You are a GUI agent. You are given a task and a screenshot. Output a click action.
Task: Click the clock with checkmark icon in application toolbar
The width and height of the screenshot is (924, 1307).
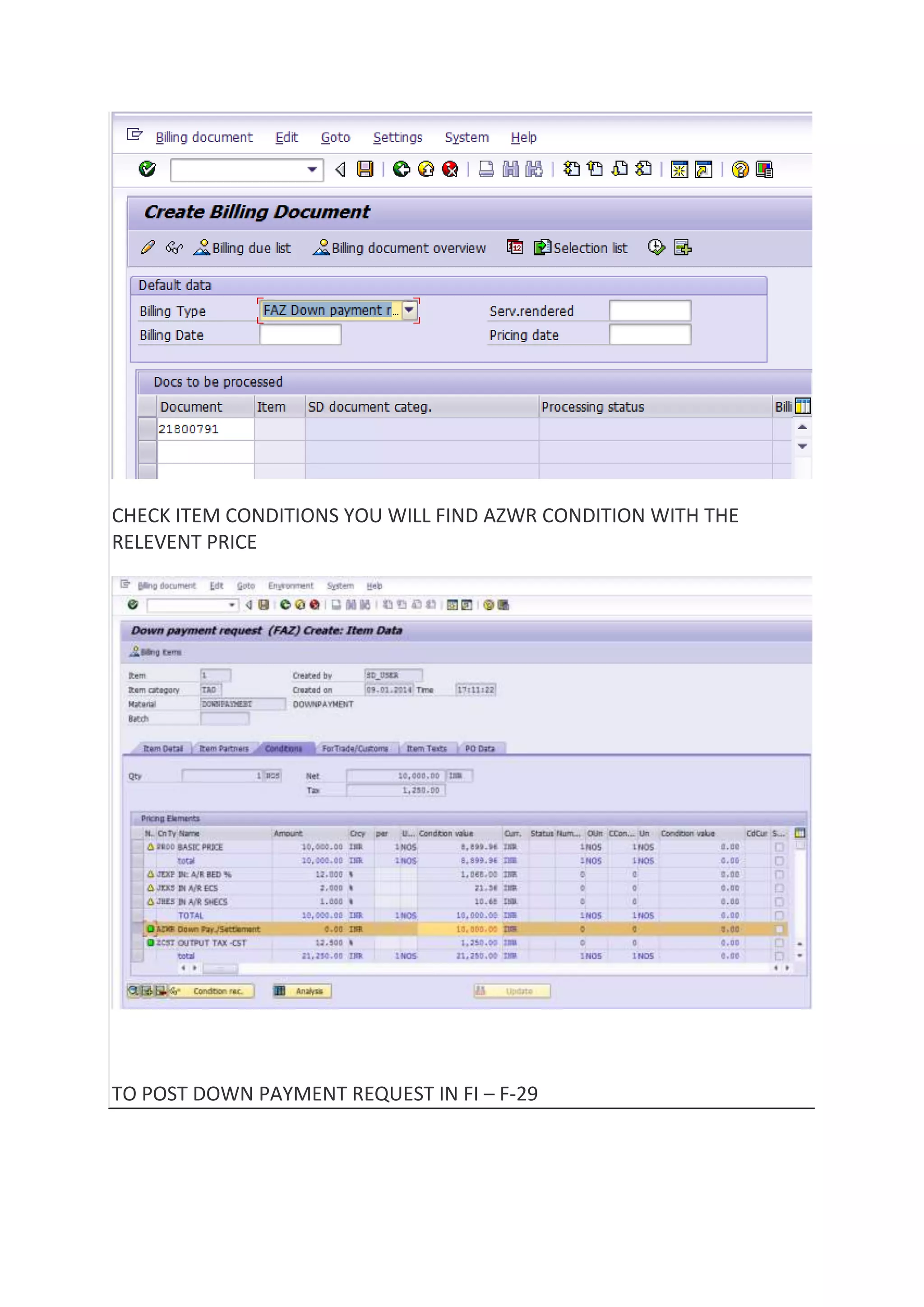(x=656, y=247)
